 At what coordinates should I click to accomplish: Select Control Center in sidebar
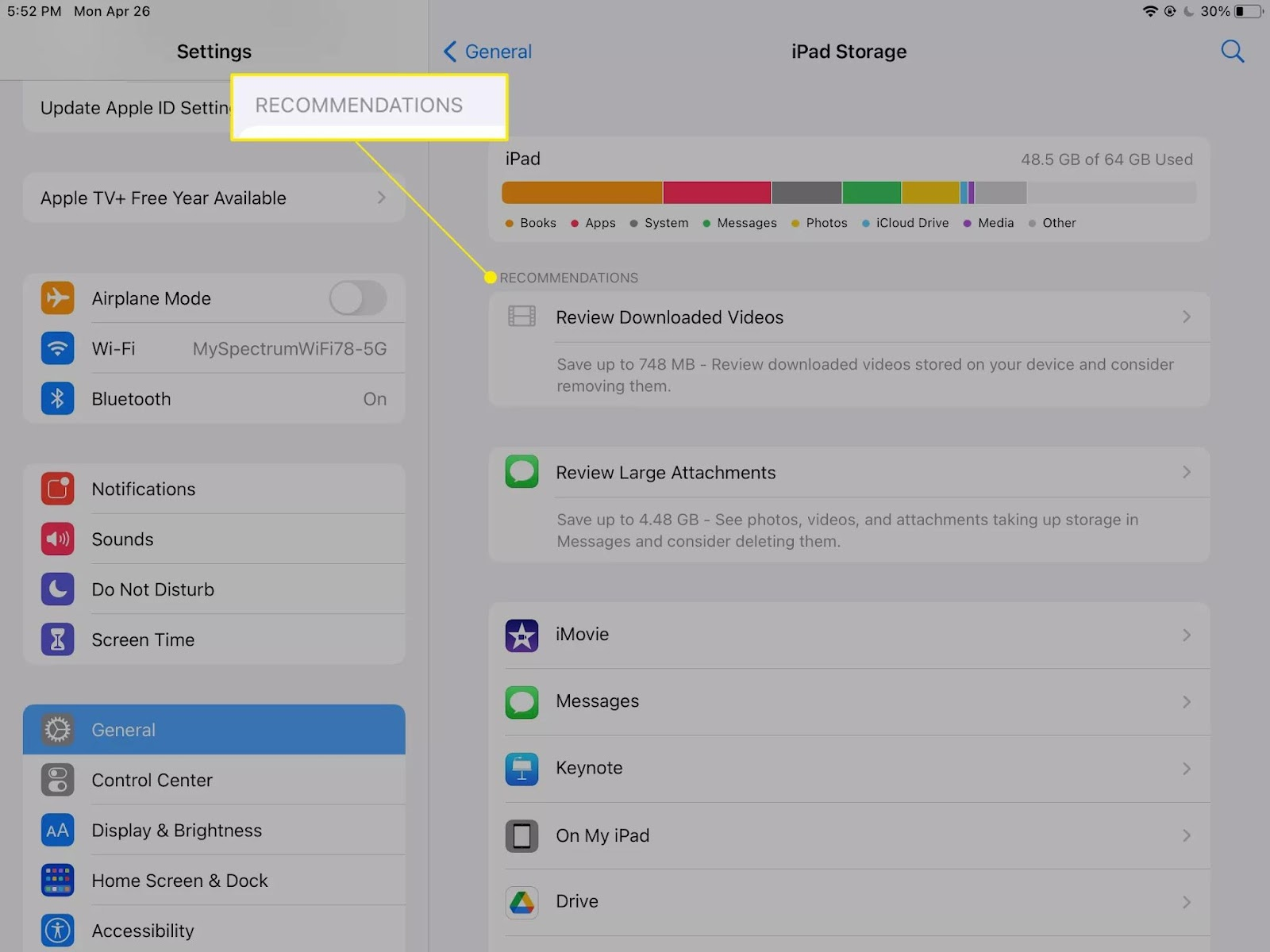[214, 780]
